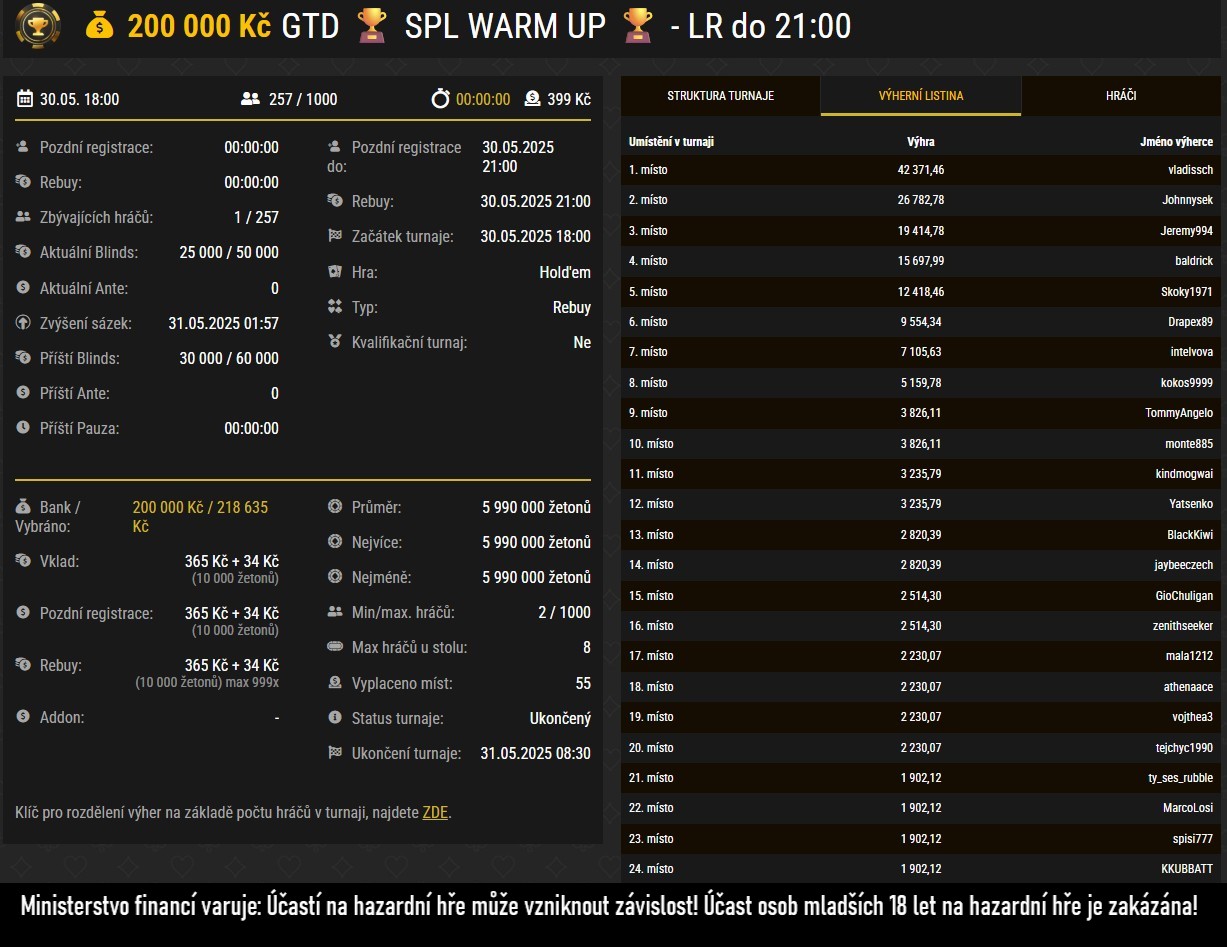Click the money bag icon in title
The height and width of the screenshot is (947, 1227).
100,26
